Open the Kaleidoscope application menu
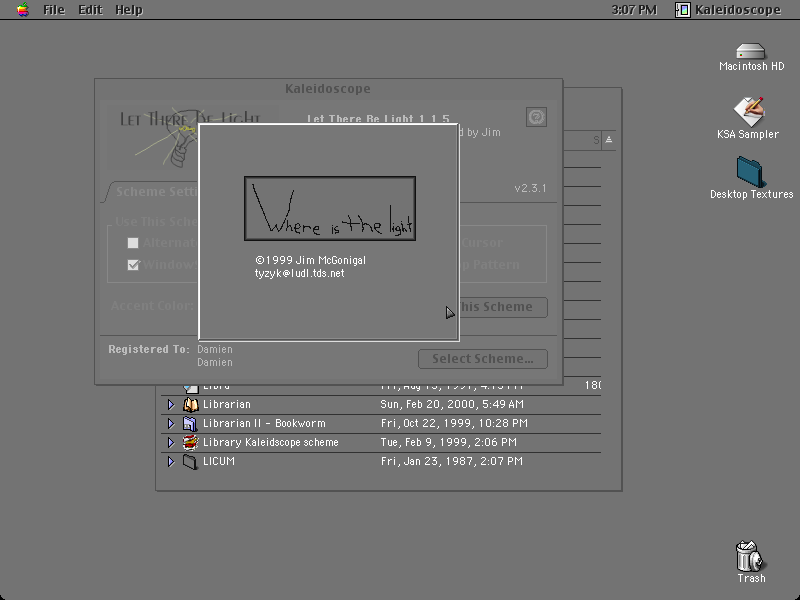The height and width of the screenshot is (600, 800). point(728,10)
